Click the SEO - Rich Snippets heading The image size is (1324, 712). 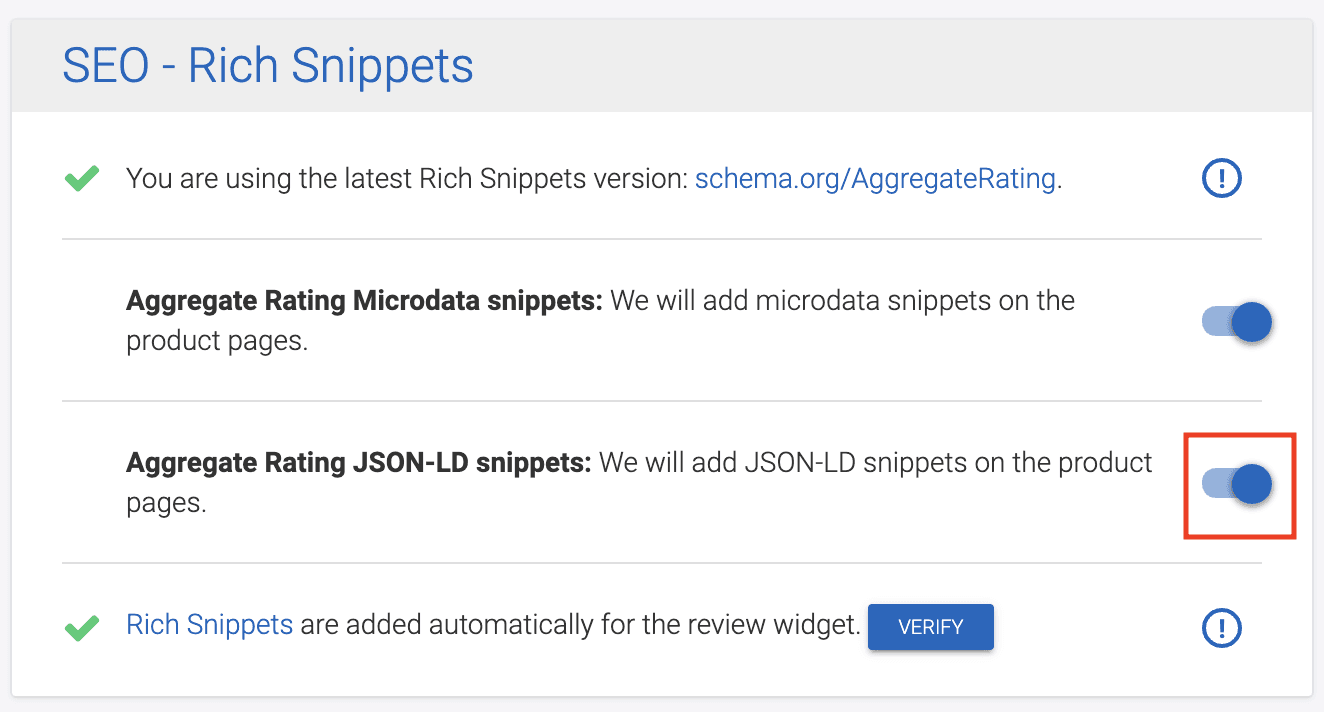coord(268,67)
